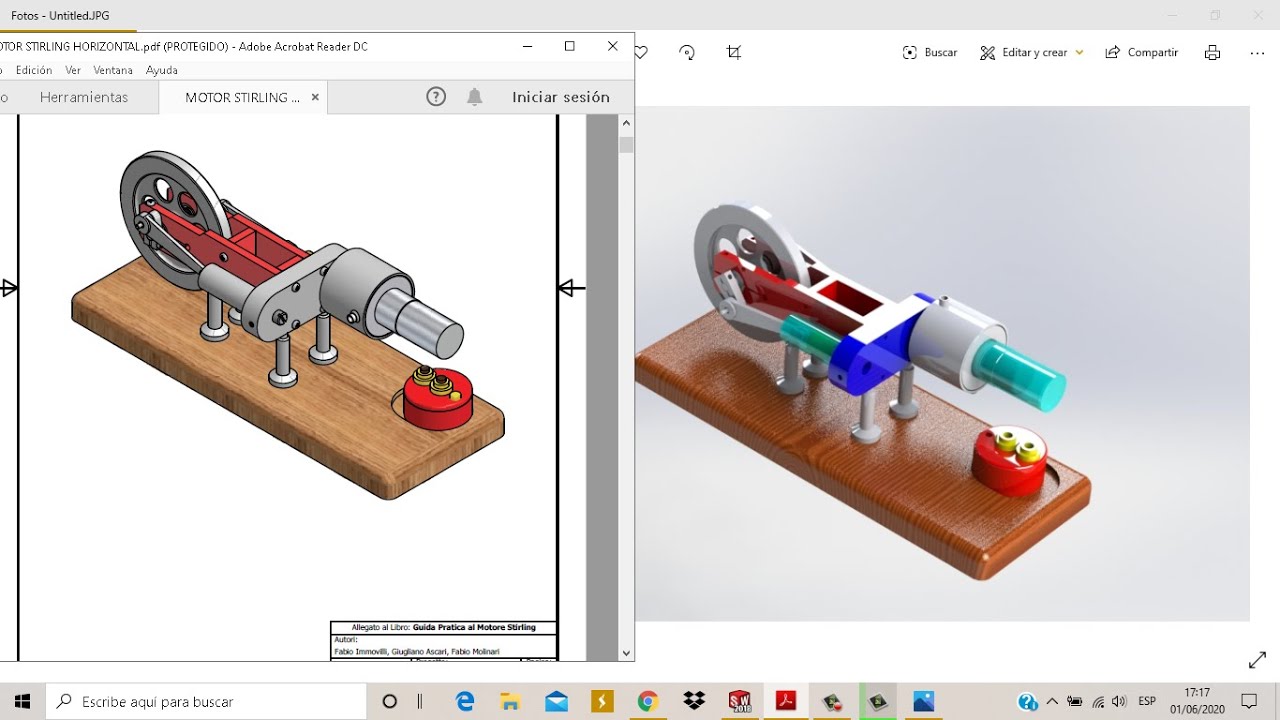Switch to Adobe Acrobat Reader on taskbar
The width and height of the screenshot is (1280, 720).
[x=786, y=701]
